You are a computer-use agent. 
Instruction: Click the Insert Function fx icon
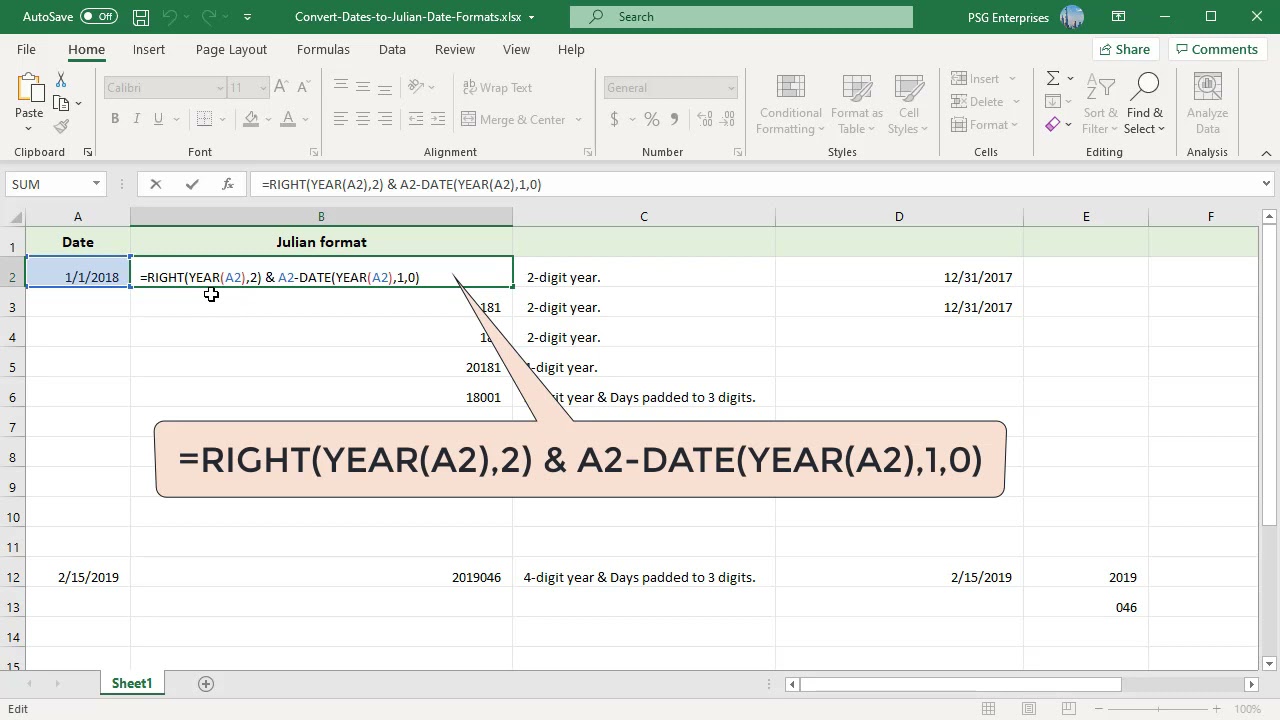228,184
